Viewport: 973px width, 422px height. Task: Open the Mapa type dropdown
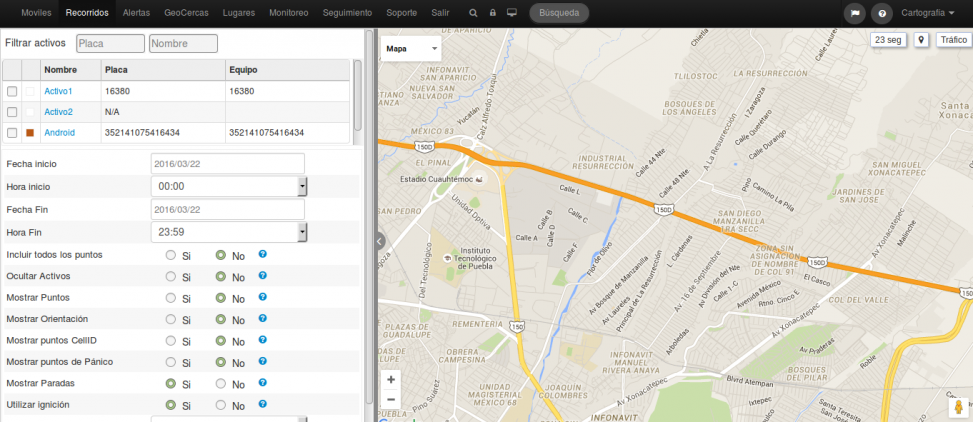coord(410,48)
